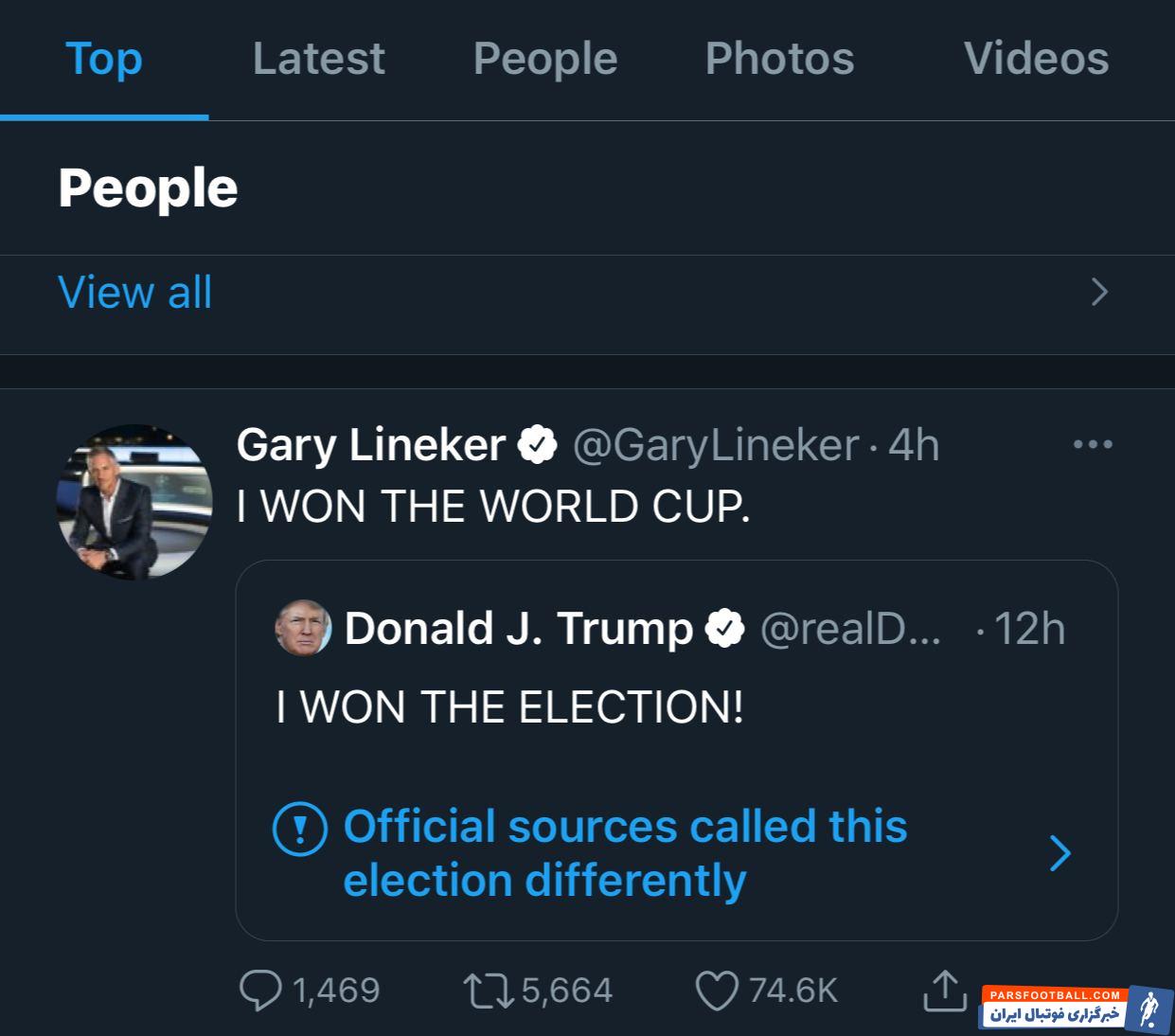Switch to the People tab
Viewport: 1175px width, 1036px height.
(x=545, y=59)
